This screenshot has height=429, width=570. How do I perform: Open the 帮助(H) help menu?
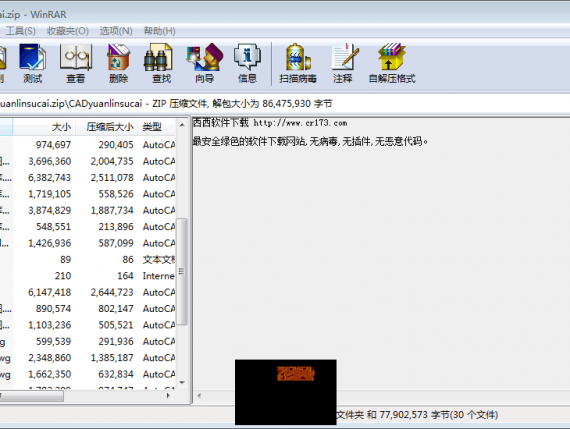click(159, 31)
